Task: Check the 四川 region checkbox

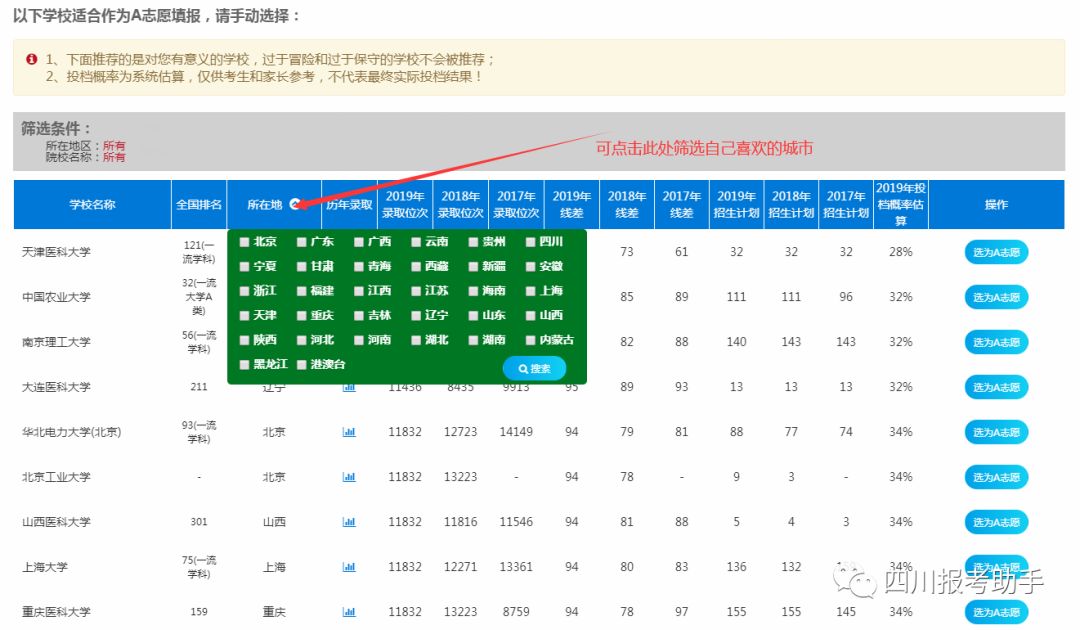Action: 530,242
